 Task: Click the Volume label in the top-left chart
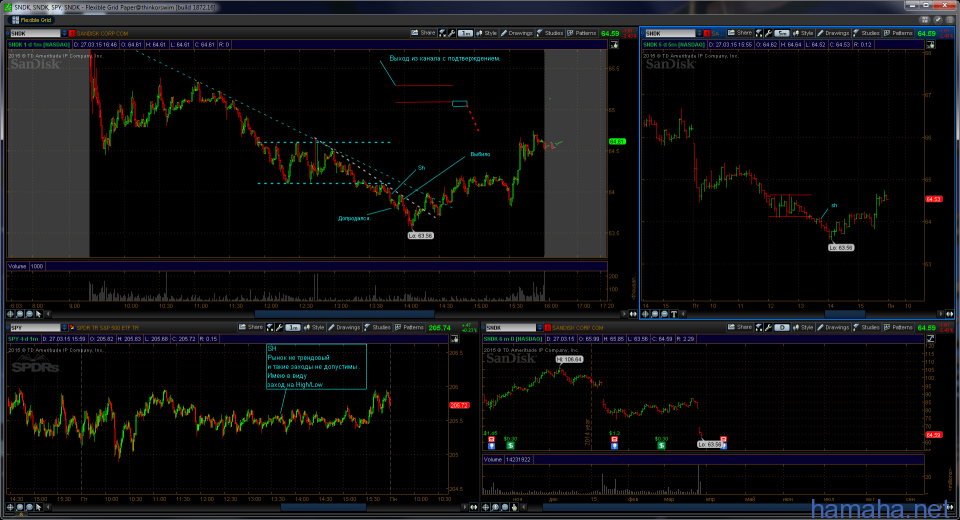click(x=17, y=266)
